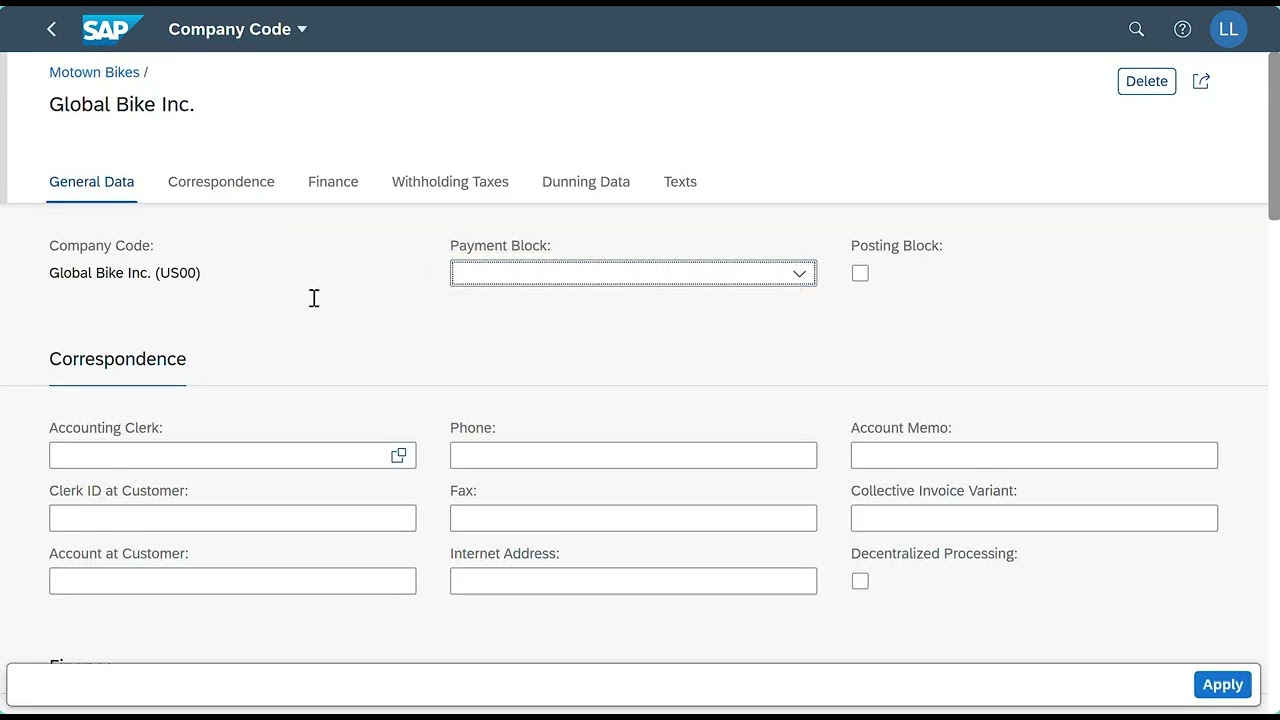Open the help question mark icon
1280x720 pixels.
click(1182, 29)
